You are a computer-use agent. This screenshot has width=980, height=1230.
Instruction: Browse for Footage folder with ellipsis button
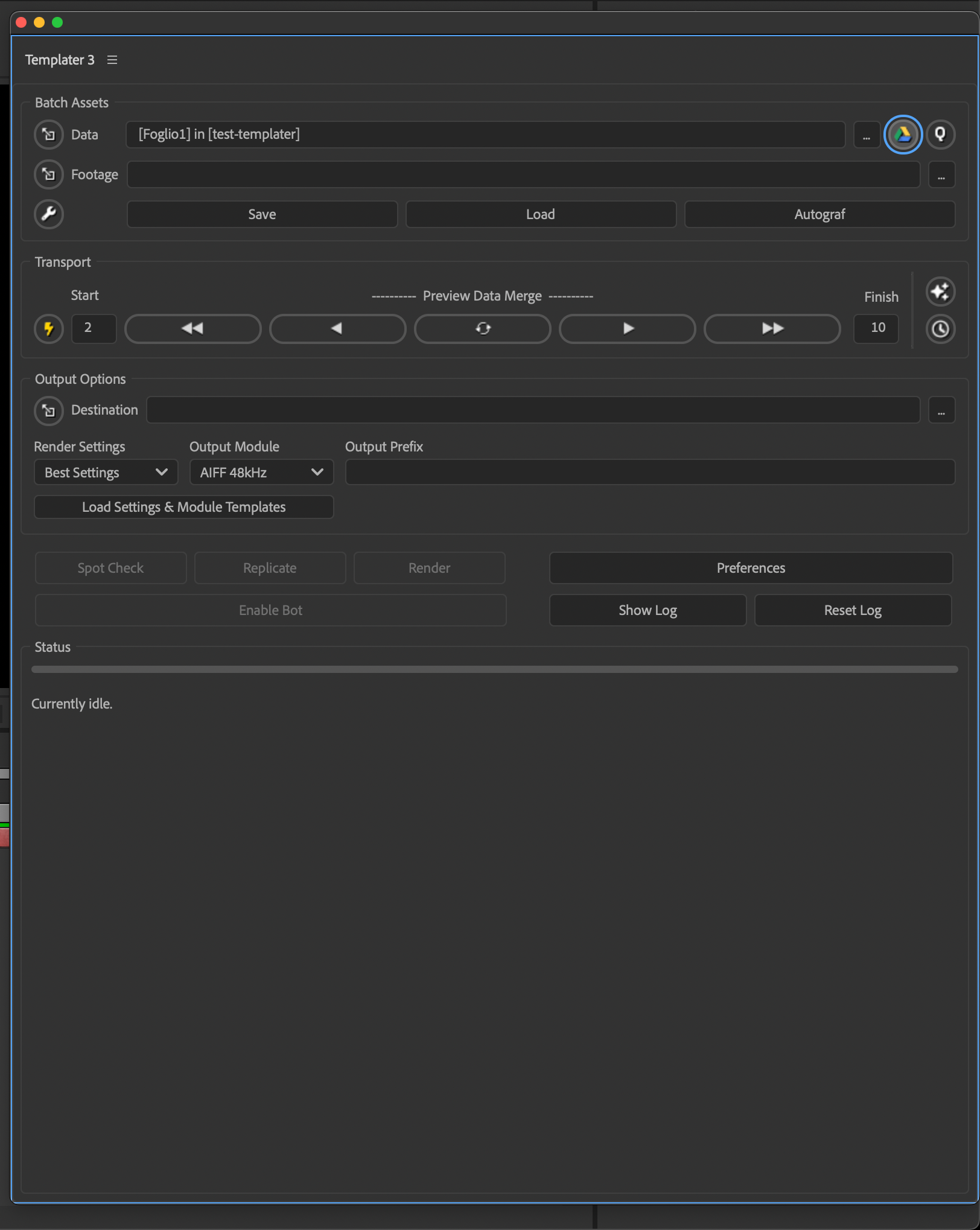[941, 174]
